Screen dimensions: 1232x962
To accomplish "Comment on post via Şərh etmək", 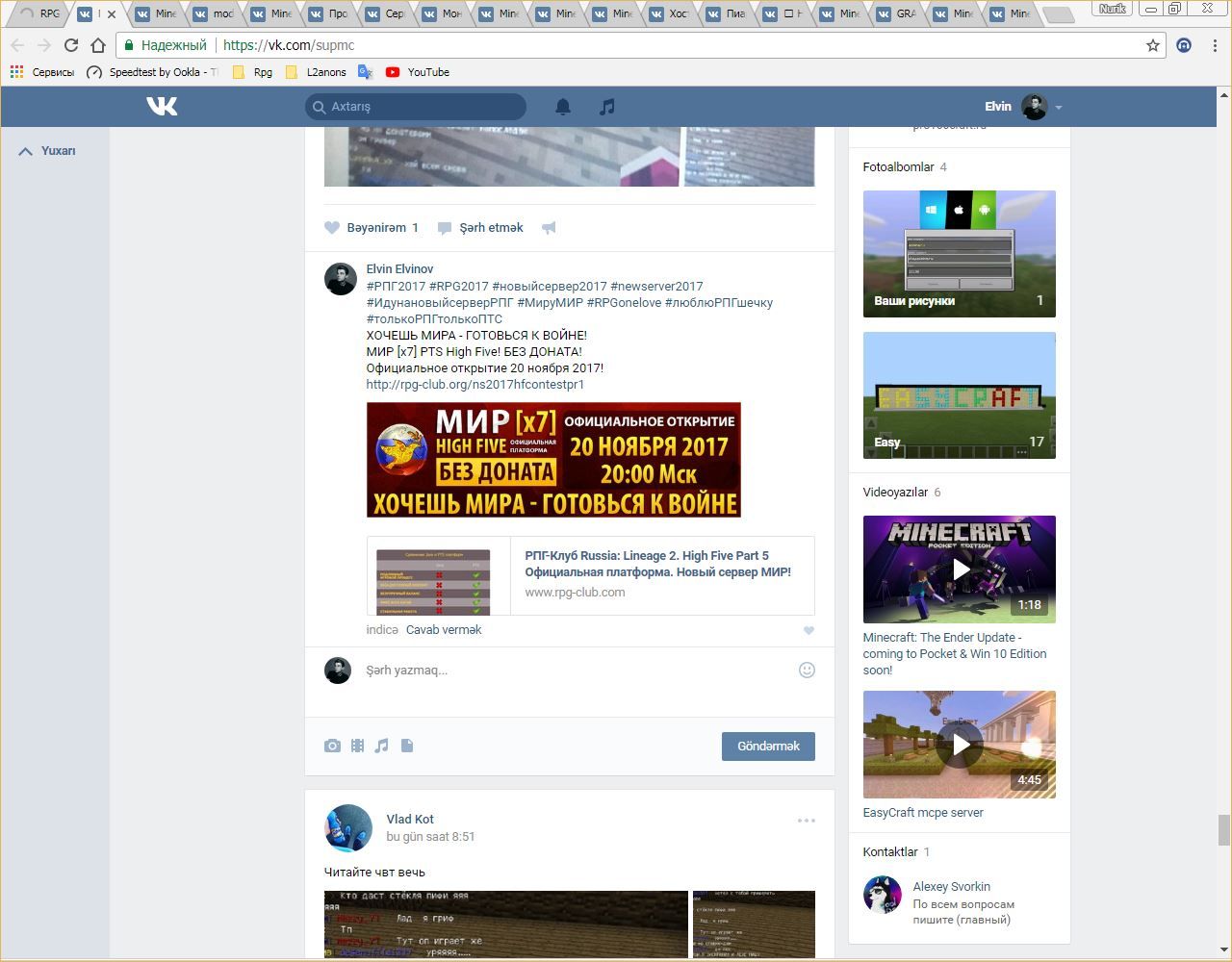I will pyautogui.click(x=480, y=228).
